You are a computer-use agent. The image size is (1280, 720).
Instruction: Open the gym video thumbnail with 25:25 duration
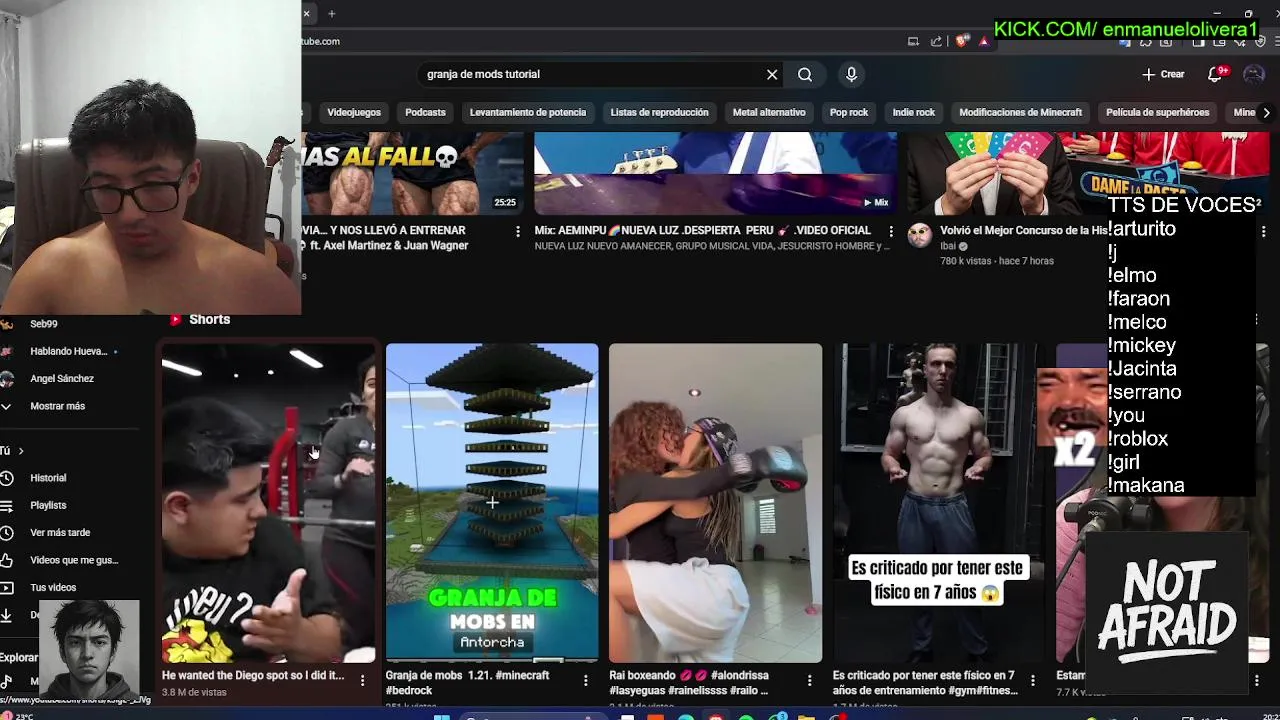pos(412,173)
